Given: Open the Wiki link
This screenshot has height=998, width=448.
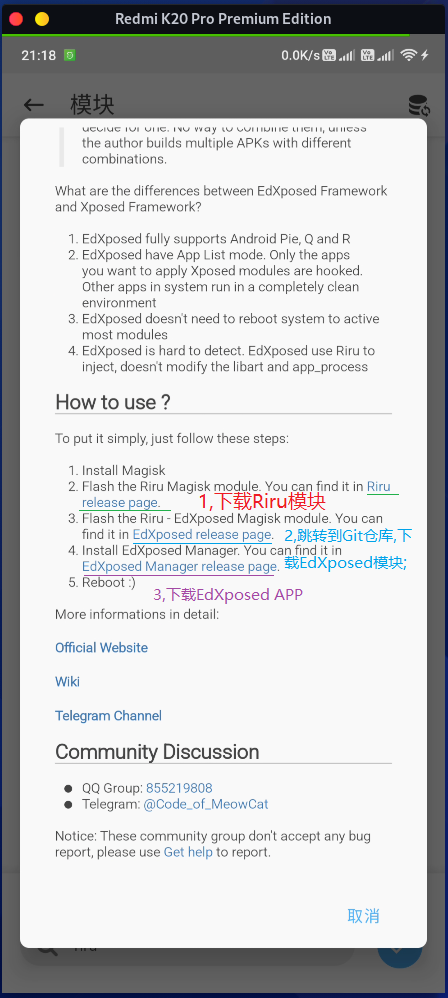Looking at the screenshot, I should (x=67, y=682).
